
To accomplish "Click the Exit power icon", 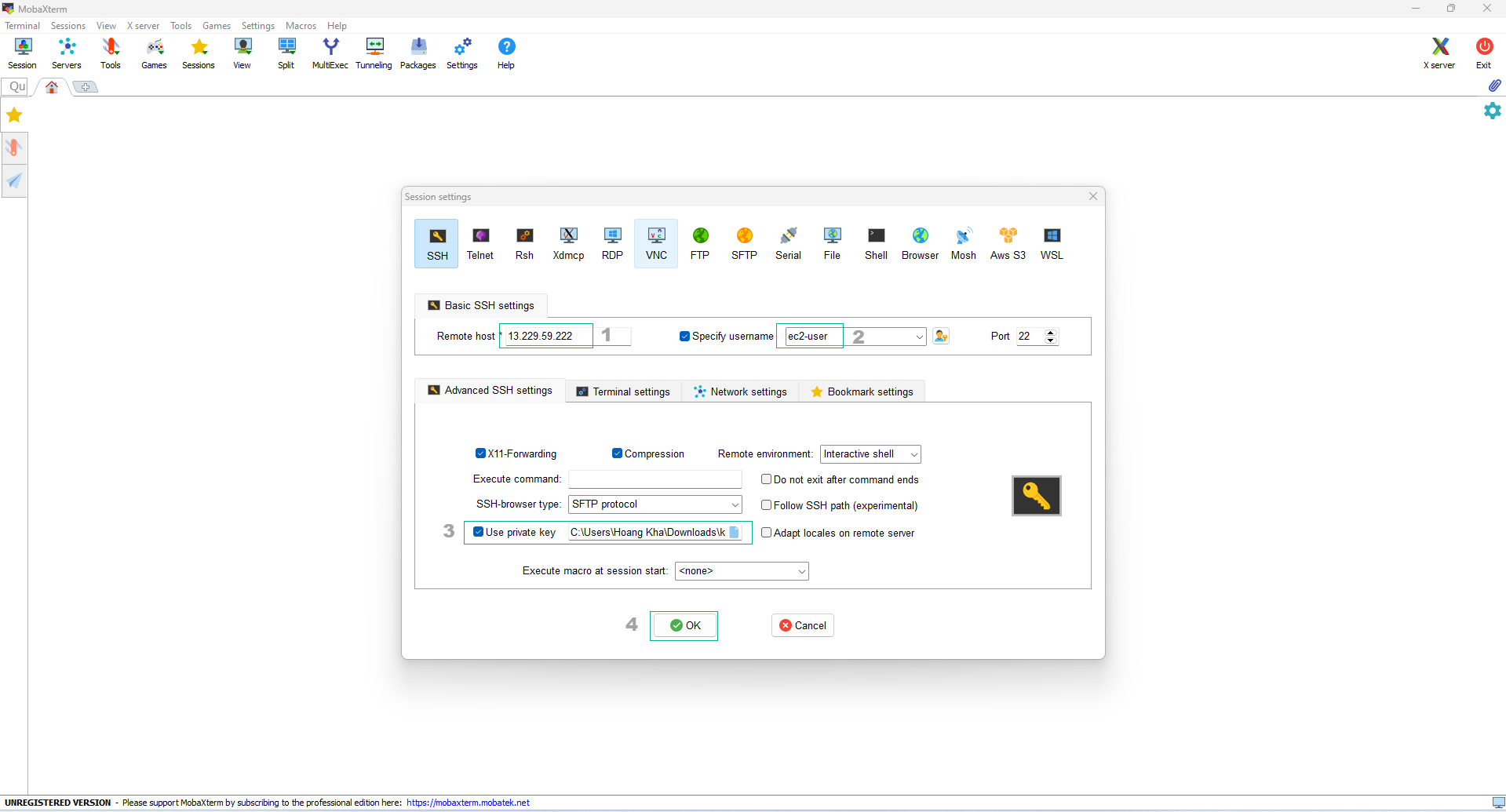I will 1484,53.
